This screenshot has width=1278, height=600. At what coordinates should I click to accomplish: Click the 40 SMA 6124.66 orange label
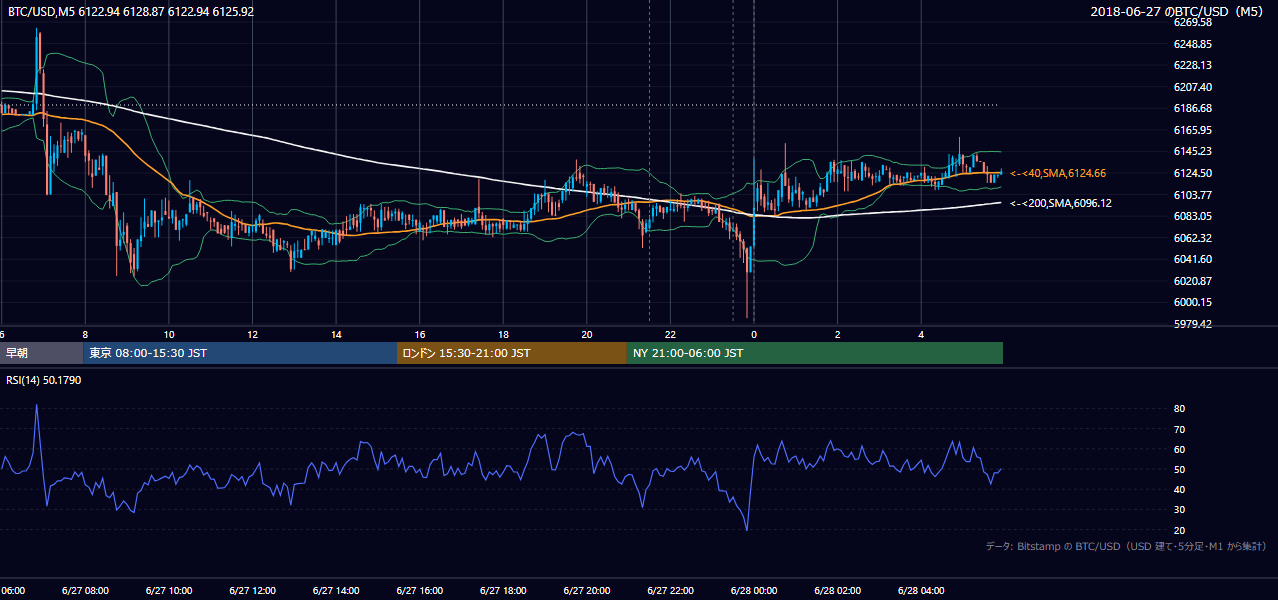click(1058, 174)
